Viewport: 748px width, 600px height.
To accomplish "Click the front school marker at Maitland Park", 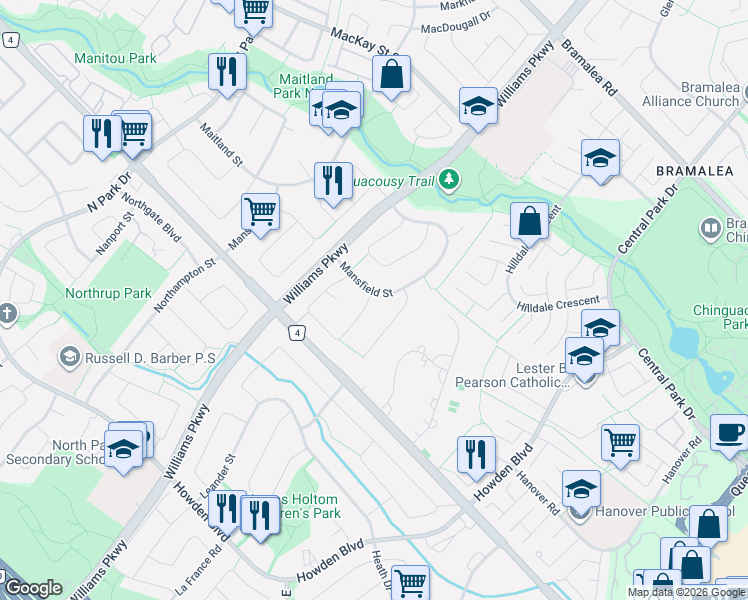I will point(341,112).
